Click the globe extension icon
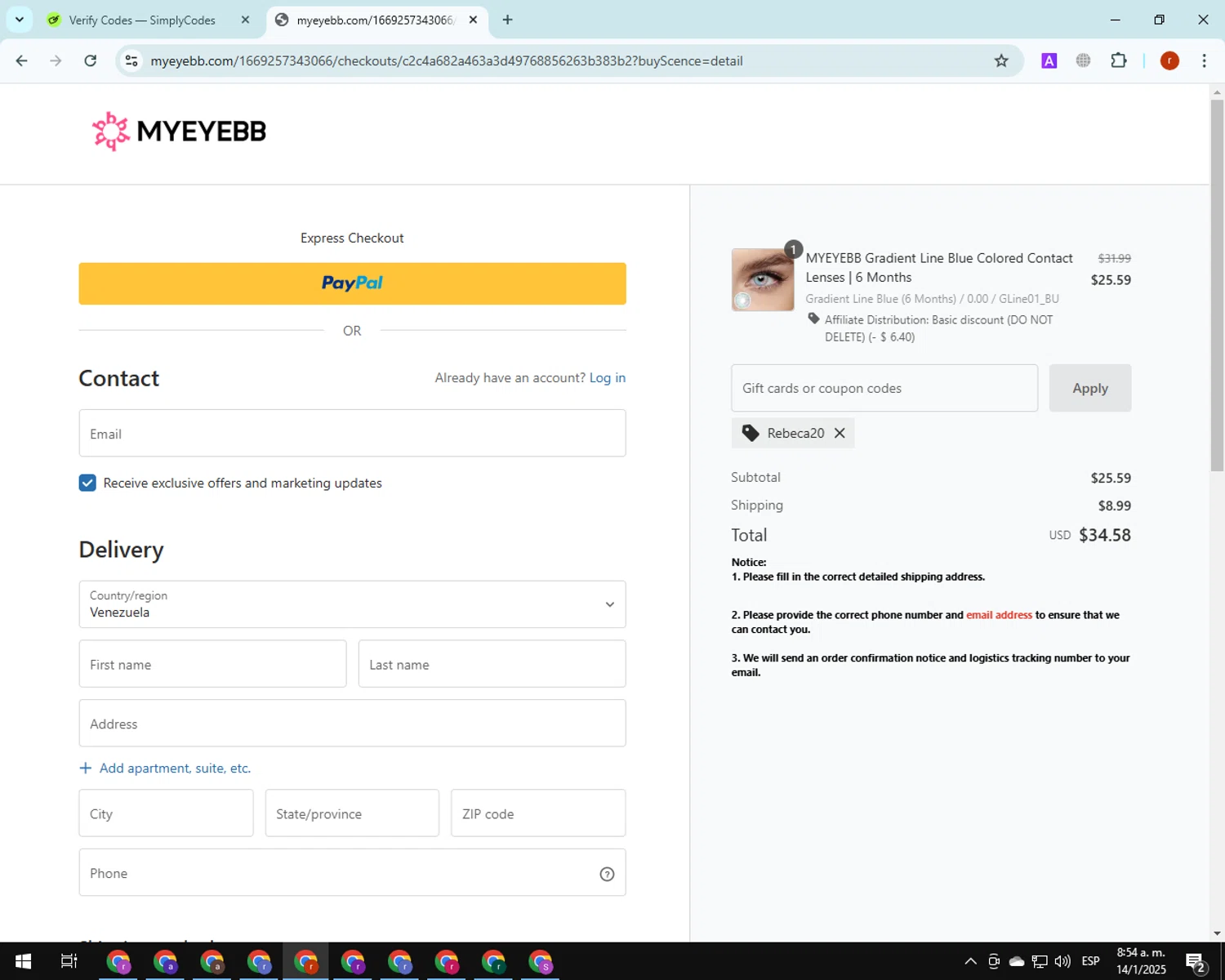Image resolution: width=1225 pixels, height=980 pixels. pos(1084,60)
